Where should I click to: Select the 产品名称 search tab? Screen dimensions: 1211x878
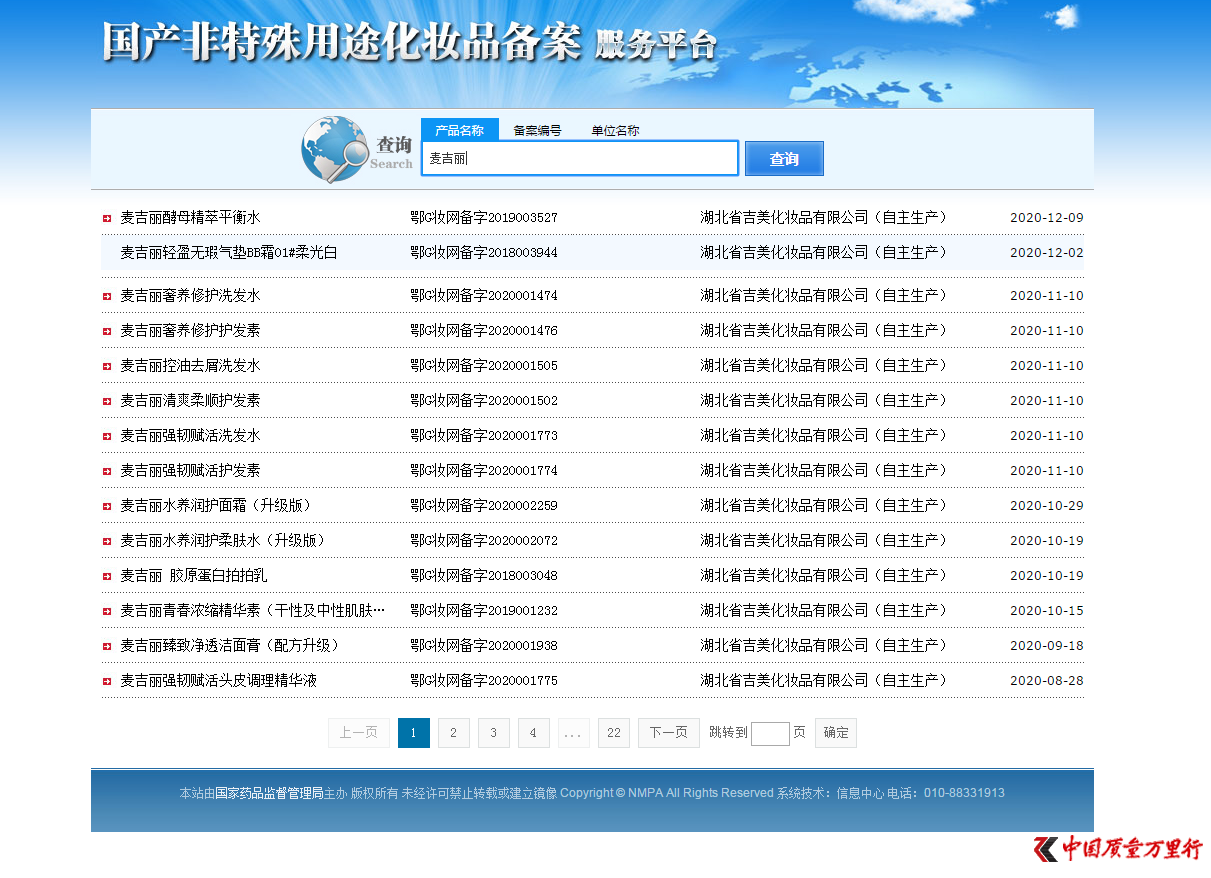[459, 130]
